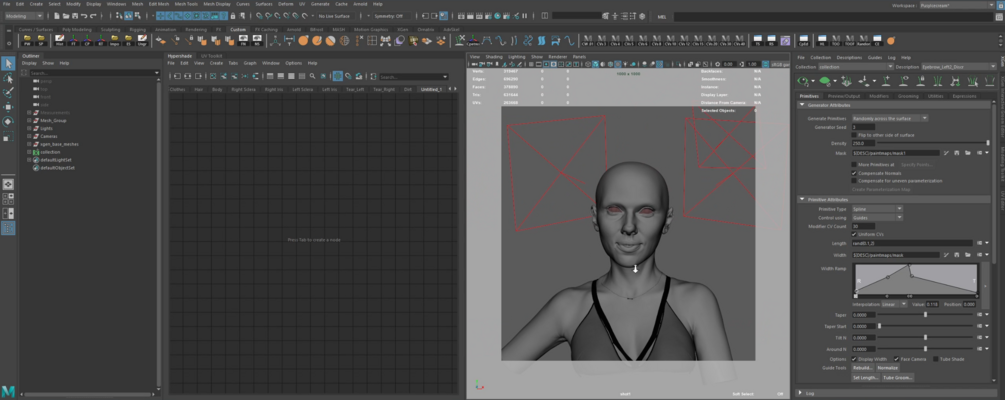Image resolution: width=1005 pixels, height=400 pixels.
Task: Expand the Log section
Action: [802, 392]
